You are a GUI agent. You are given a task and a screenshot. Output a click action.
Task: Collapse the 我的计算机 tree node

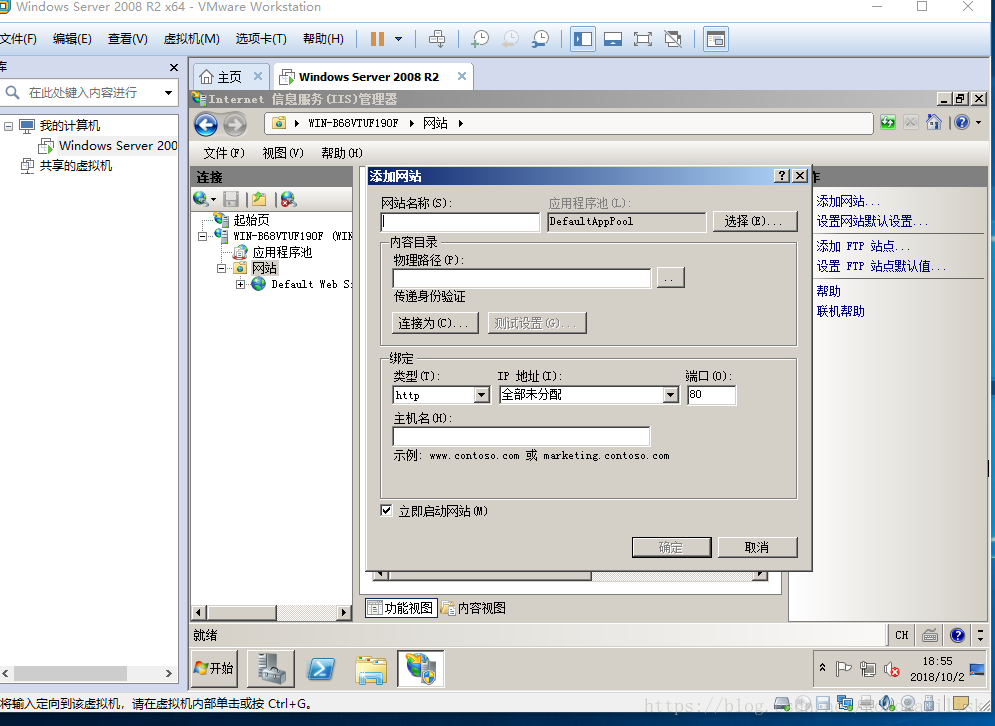pos(9,126)
